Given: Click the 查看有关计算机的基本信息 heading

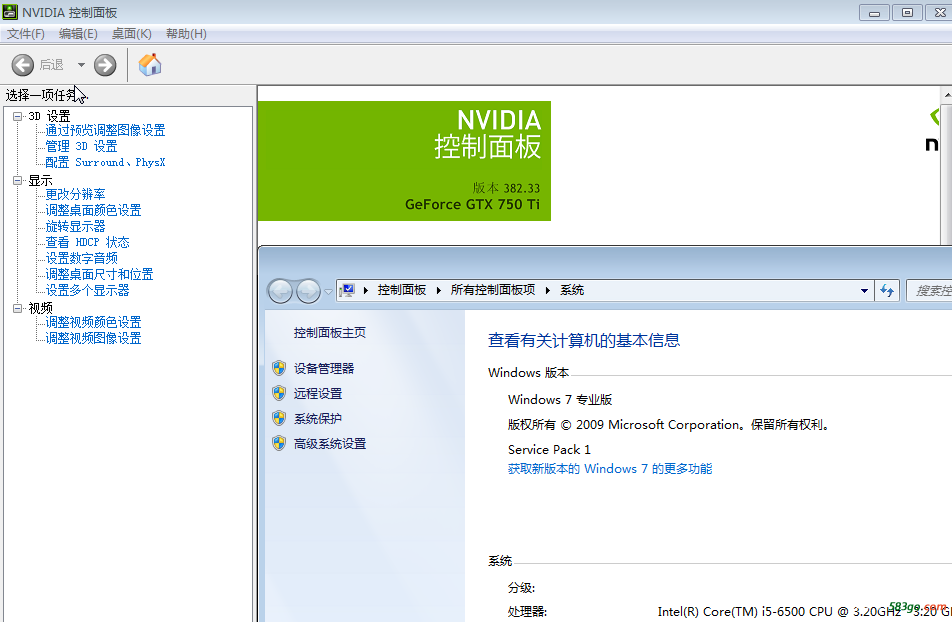Looking at the screenshot, I should coord(583,341).
